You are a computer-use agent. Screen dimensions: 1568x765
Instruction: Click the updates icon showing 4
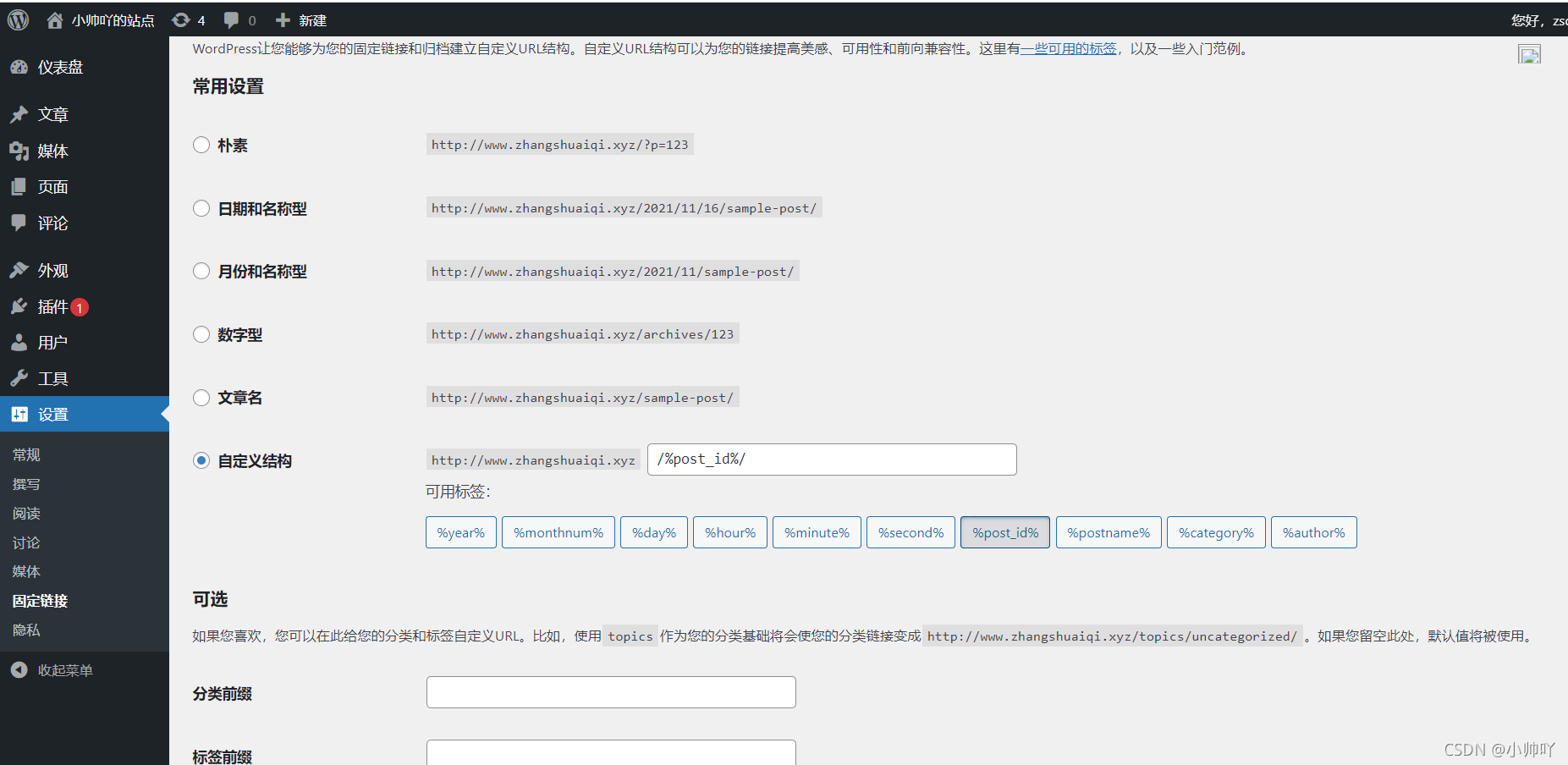180,19
